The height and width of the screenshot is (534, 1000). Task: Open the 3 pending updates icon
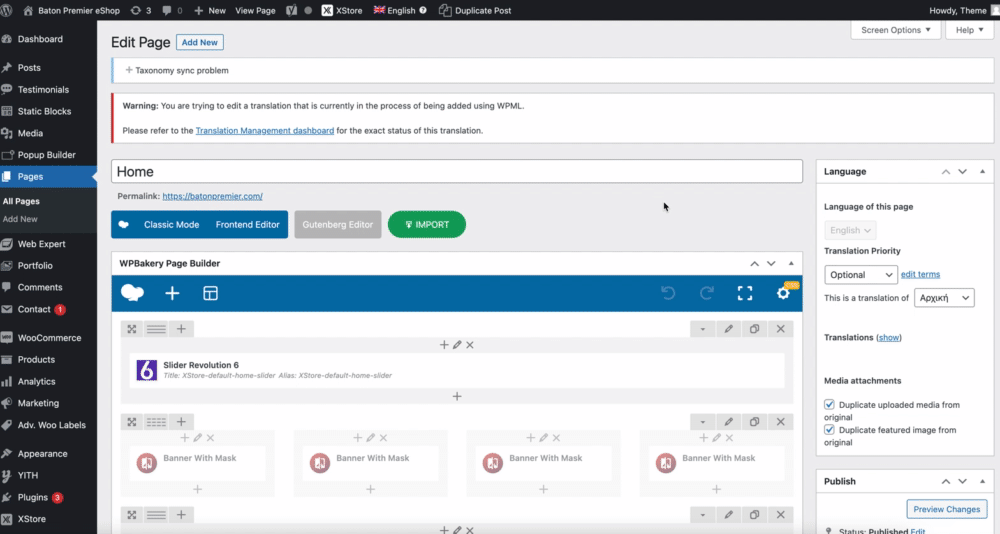[x=140, y=10]
